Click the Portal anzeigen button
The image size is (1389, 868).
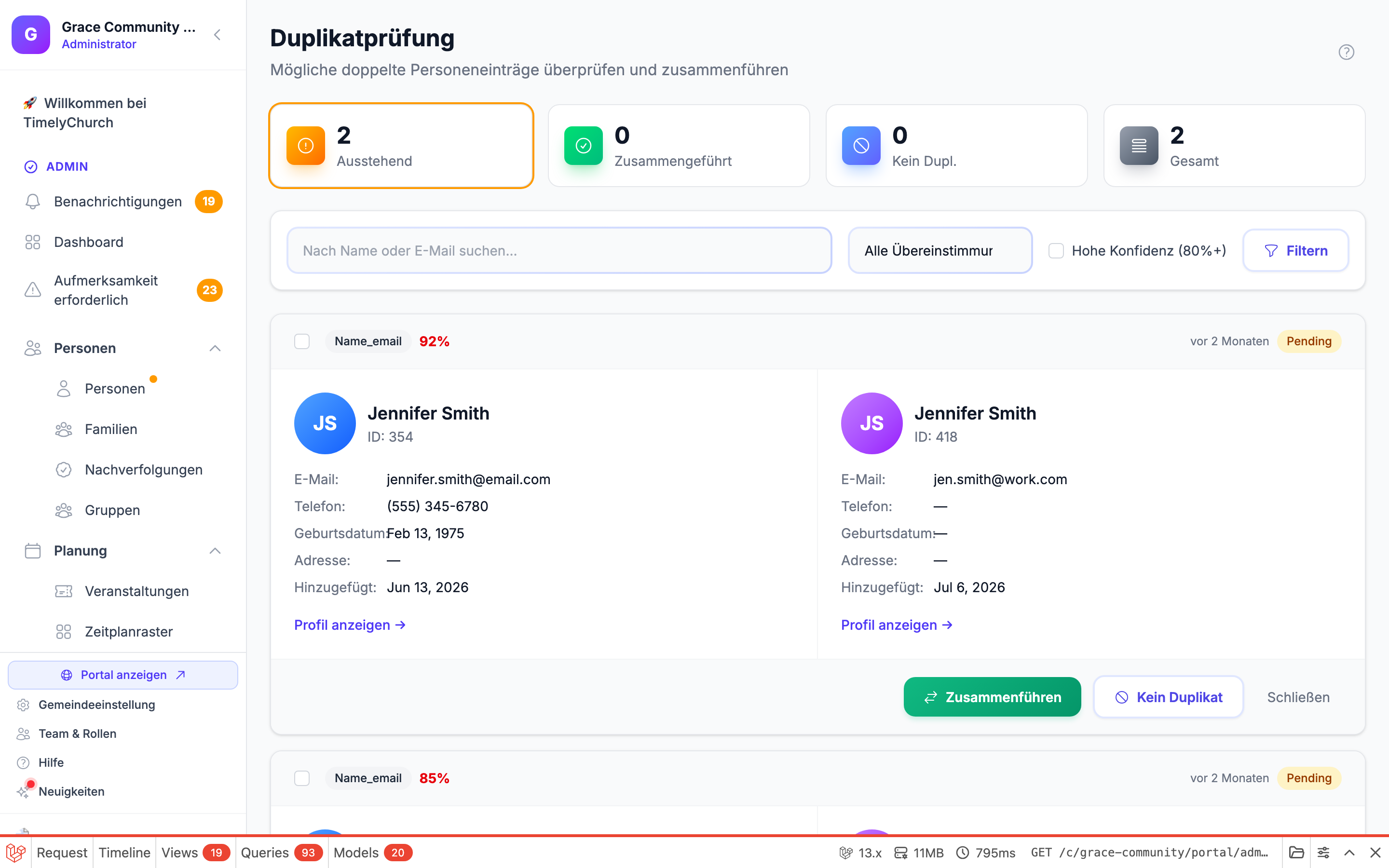coord(123,675)
